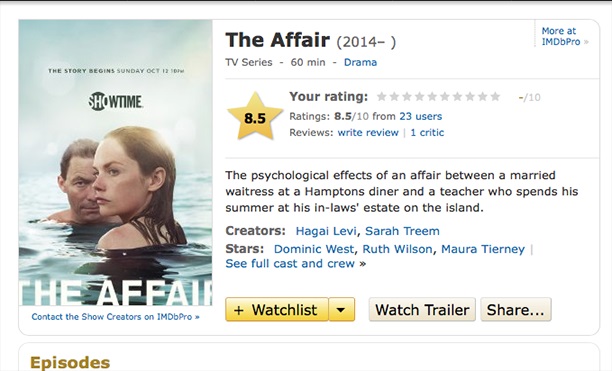The width and height of the screenshot is (612, 371).
Task: Open the Share... menu
Action: pyautogui.click(x=516, y=310)
